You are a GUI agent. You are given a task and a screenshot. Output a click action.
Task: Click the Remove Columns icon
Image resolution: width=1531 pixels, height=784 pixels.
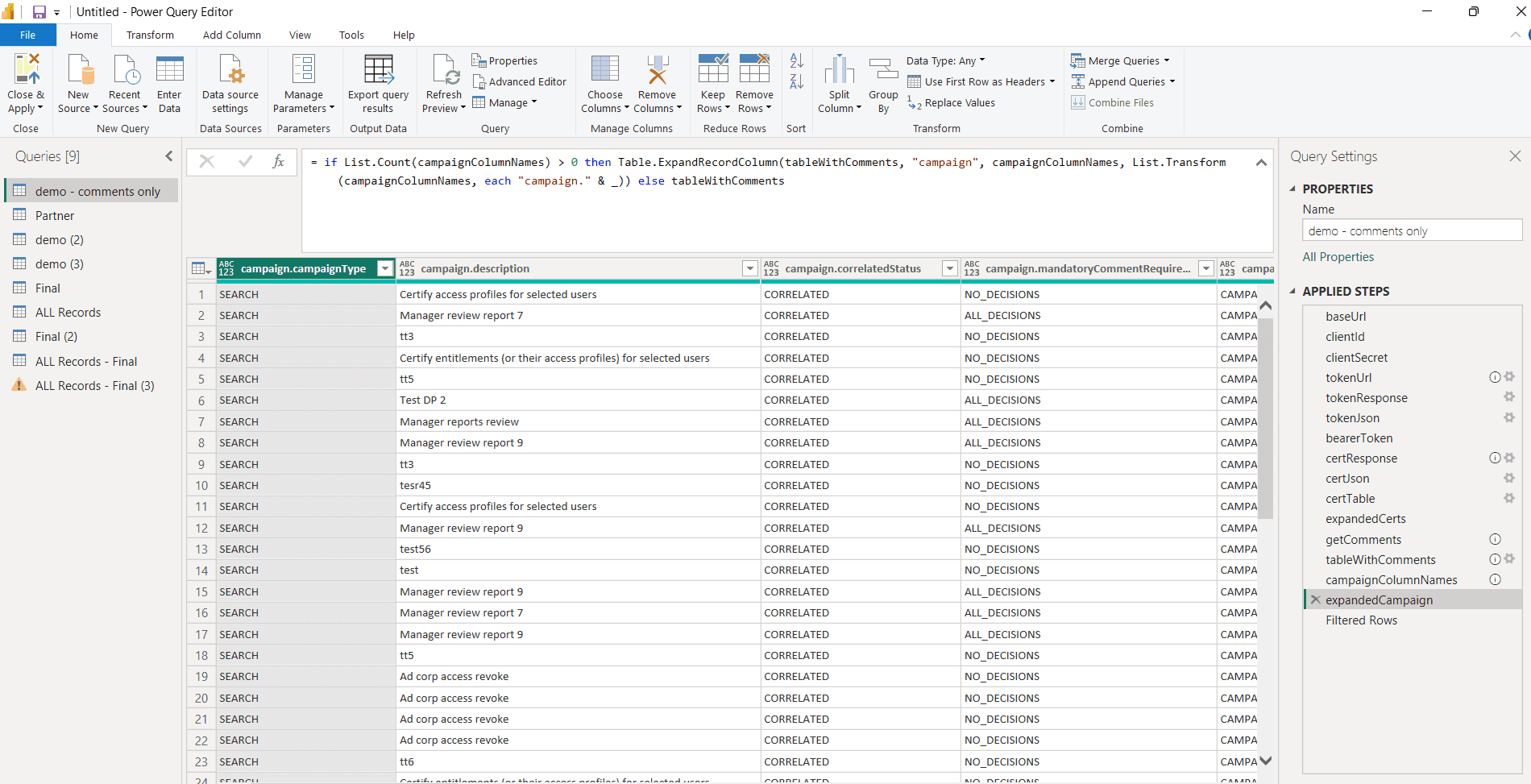point(657,70)
